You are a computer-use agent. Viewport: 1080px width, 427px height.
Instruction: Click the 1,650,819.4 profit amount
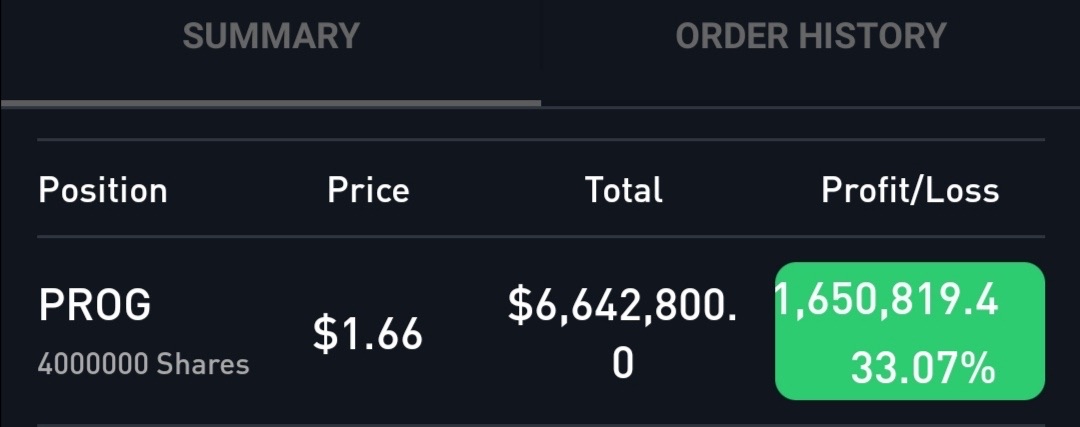(x=888, y=301)
